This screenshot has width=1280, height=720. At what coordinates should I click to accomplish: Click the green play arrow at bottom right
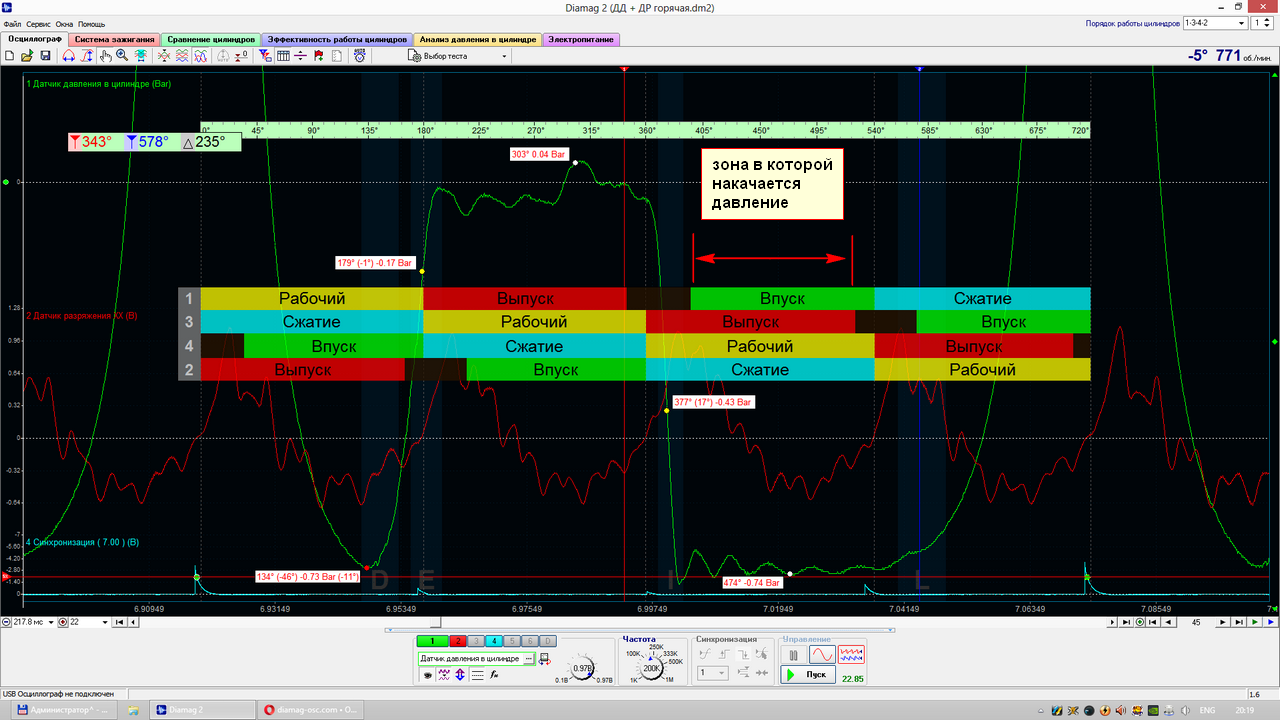(x=1255, y=622)
